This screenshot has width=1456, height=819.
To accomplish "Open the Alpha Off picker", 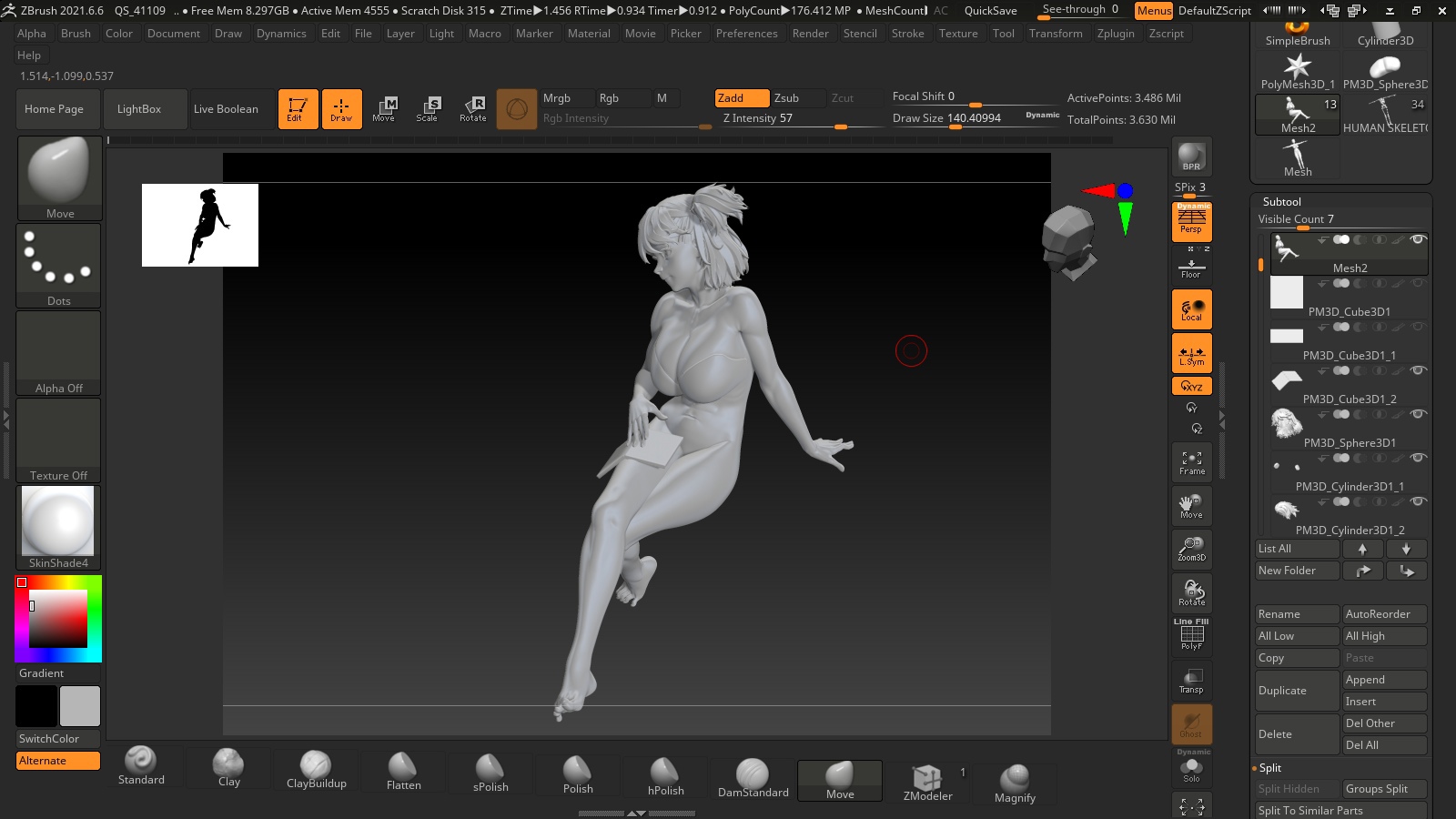I will (59, 353).
